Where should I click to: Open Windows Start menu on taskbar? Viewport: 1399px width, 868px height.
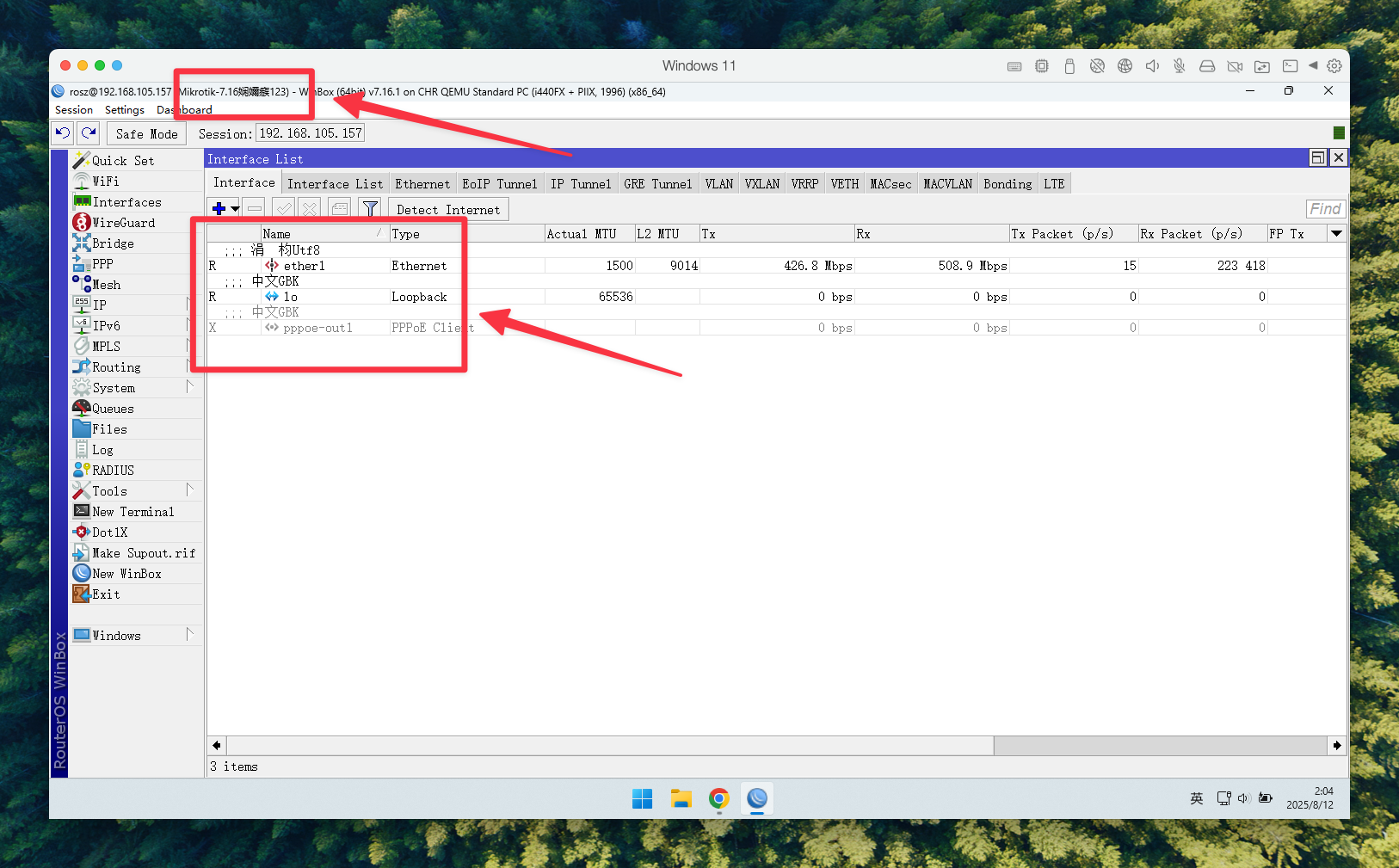[x=642, y=799]
